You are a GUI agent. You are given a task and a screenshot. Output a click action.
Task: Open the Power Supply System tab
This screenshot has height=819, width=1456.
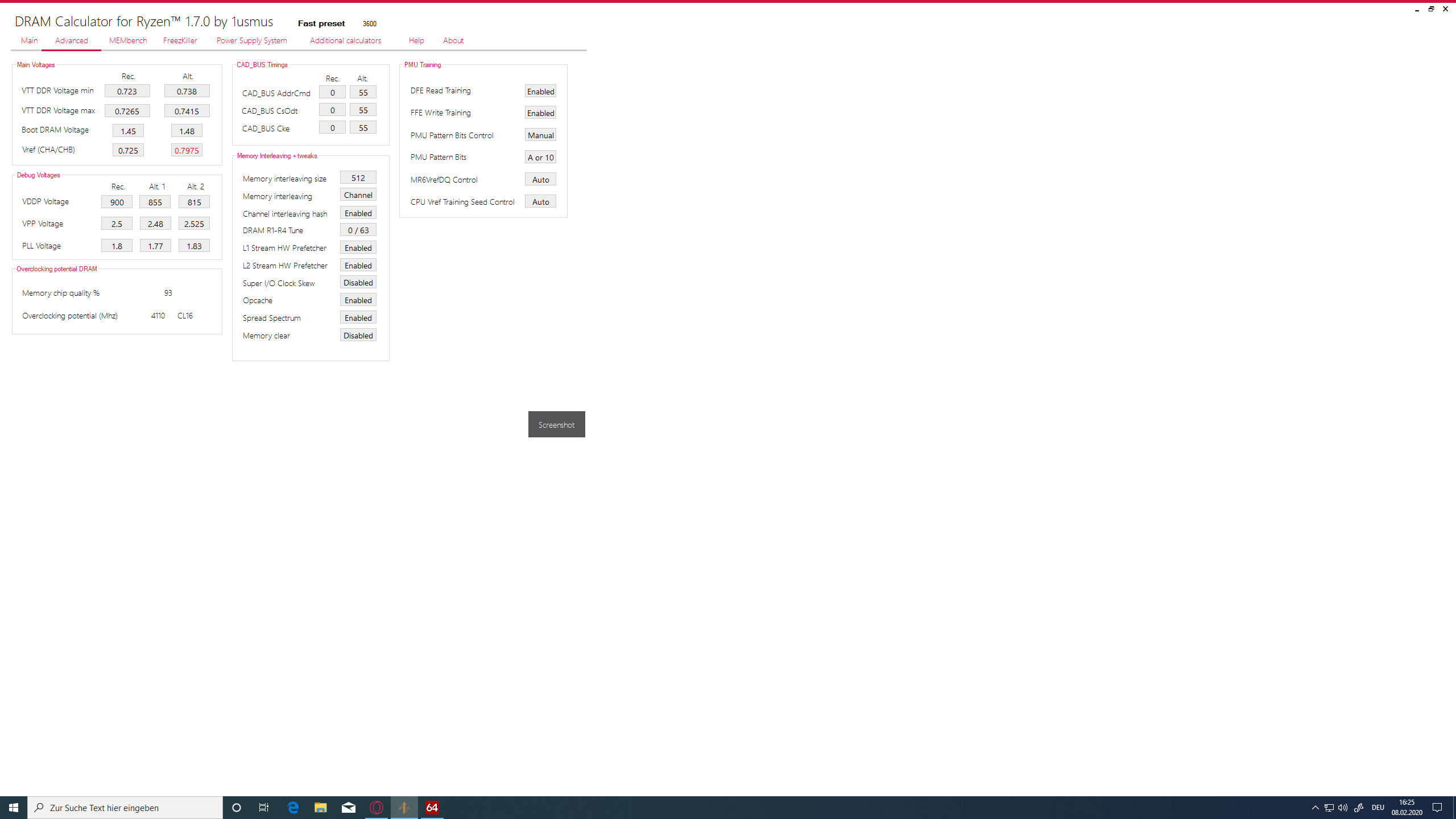coord(251,40)
